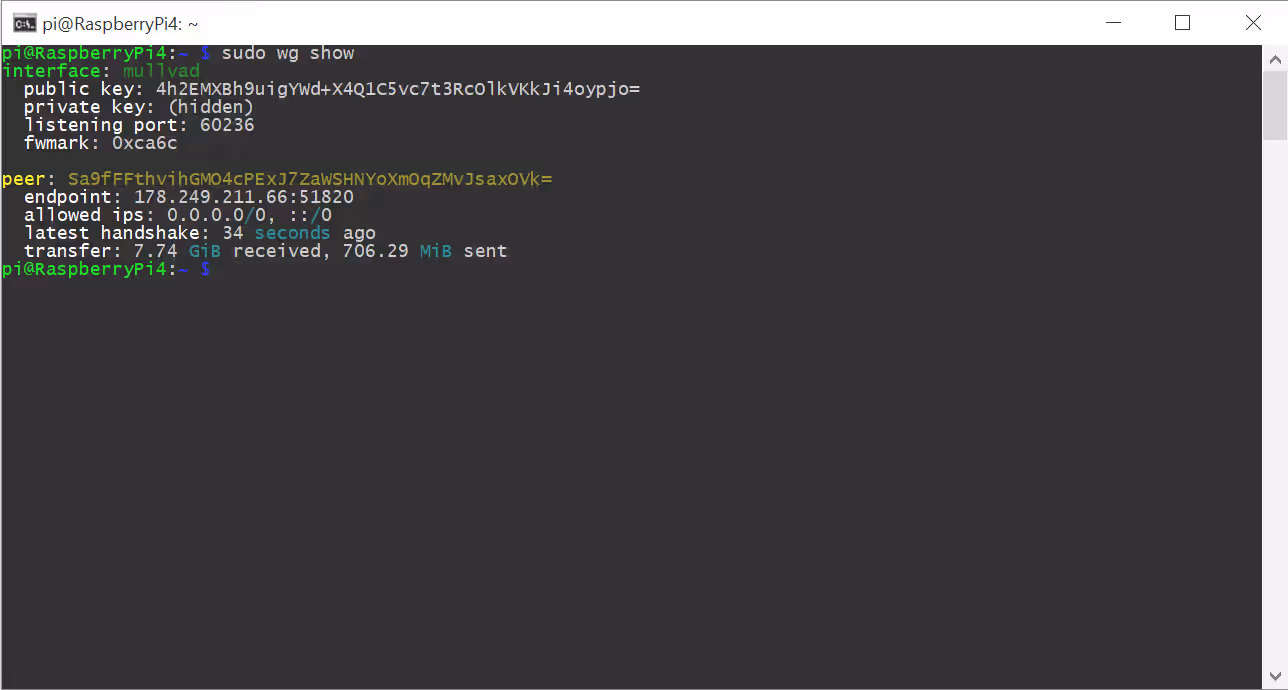Image resolution: width=1288 pixels, height=690 pixels.
Task: Click the 'sudo wg show' command text
Action: point(288,53)
